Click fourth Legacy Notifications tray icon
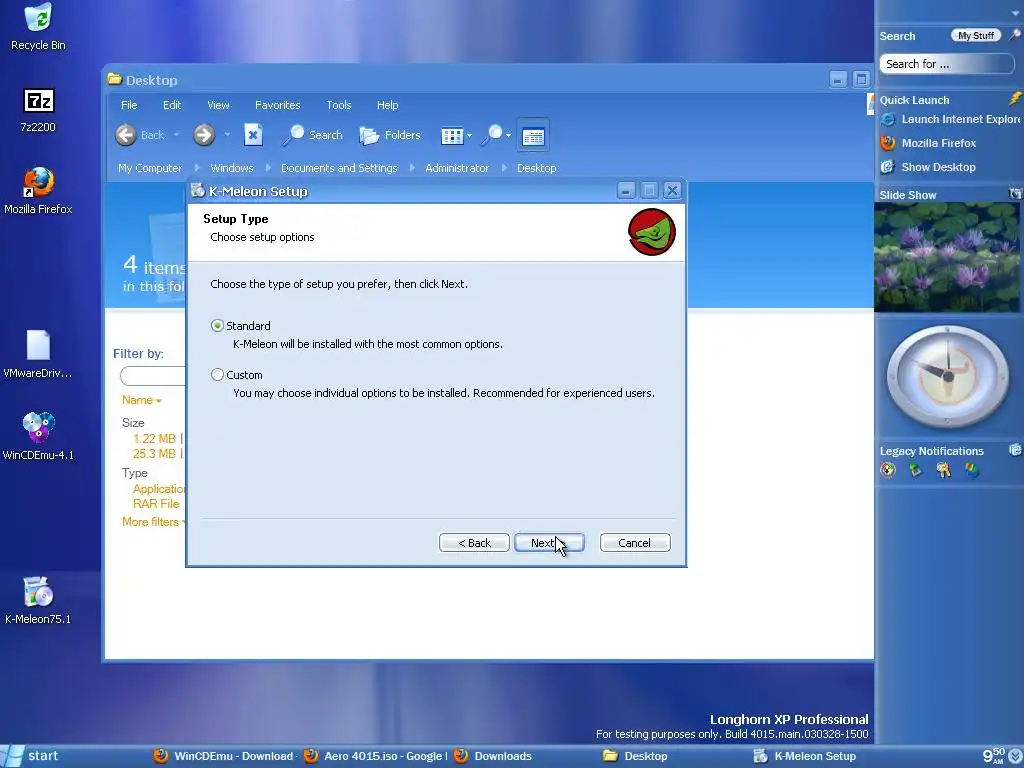The width and height of the screenshot is (1024, 768). (x=972, y=470)
